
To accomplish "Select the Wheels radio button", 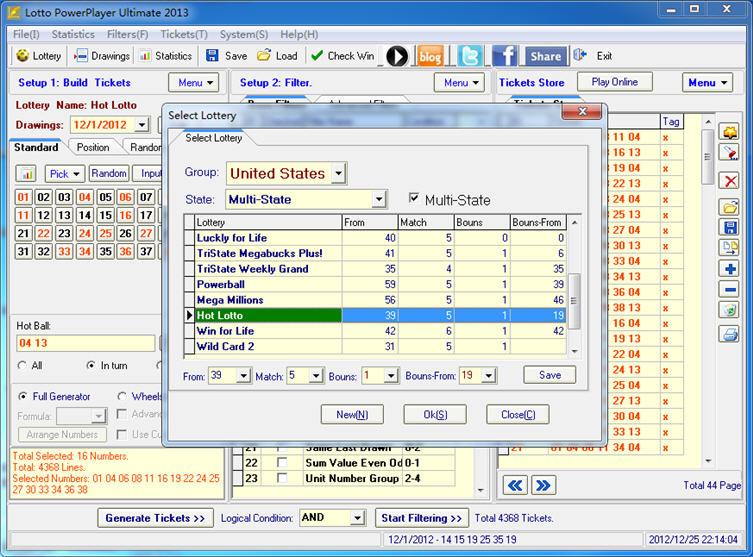I will tap(122, 396).
